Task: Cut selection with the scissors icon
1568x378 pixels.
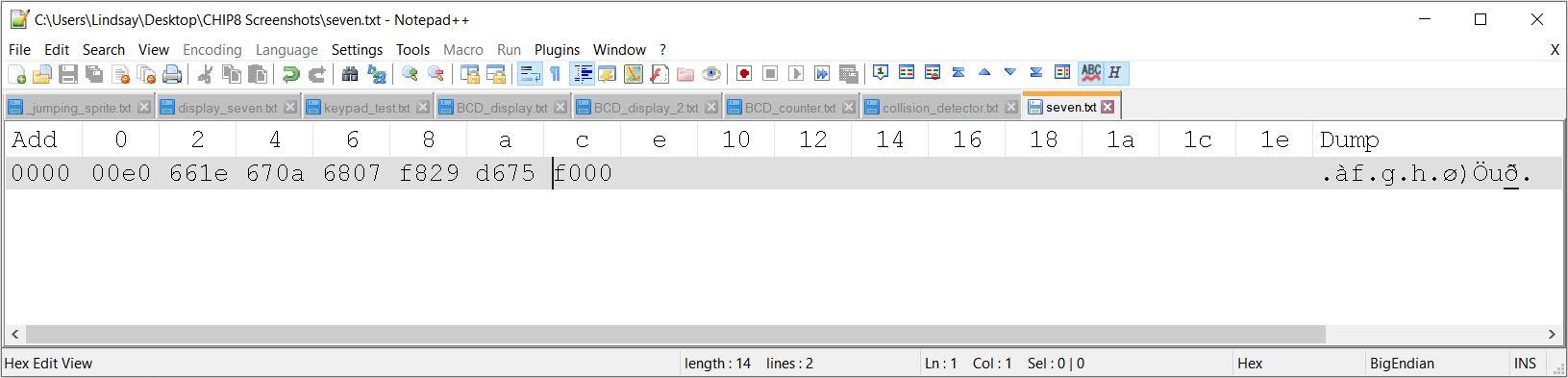Action: click(x=205, y=73)
